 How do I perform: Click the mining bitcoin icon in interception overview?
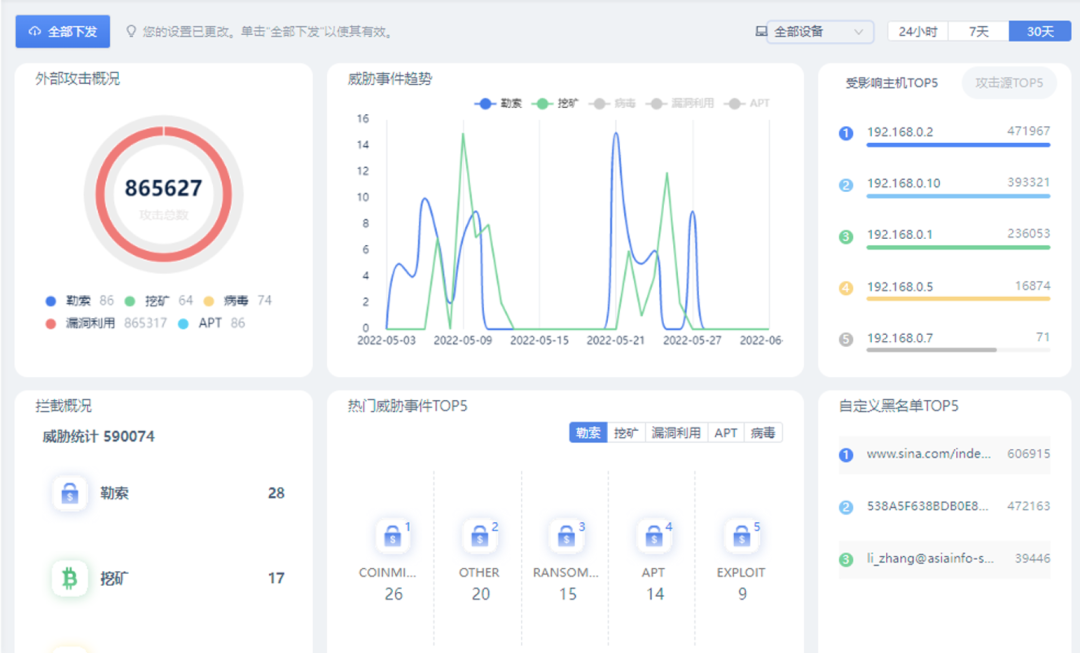click(70, 578)
